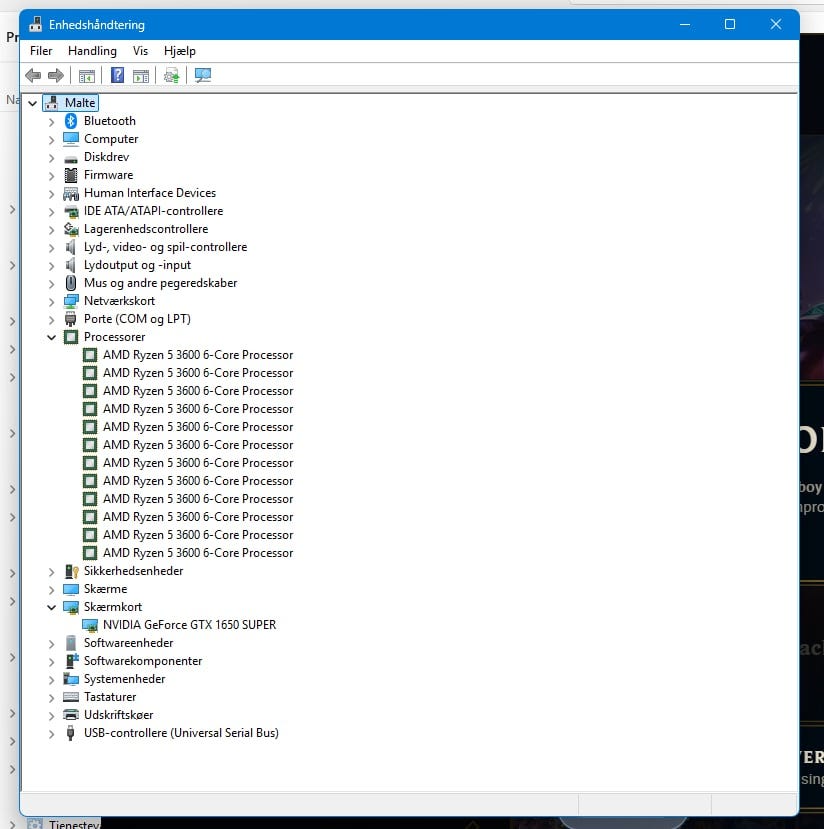Click the Firmware chip icon
Image resolution: width=824 pixels, height=829 pixels.
71,175
